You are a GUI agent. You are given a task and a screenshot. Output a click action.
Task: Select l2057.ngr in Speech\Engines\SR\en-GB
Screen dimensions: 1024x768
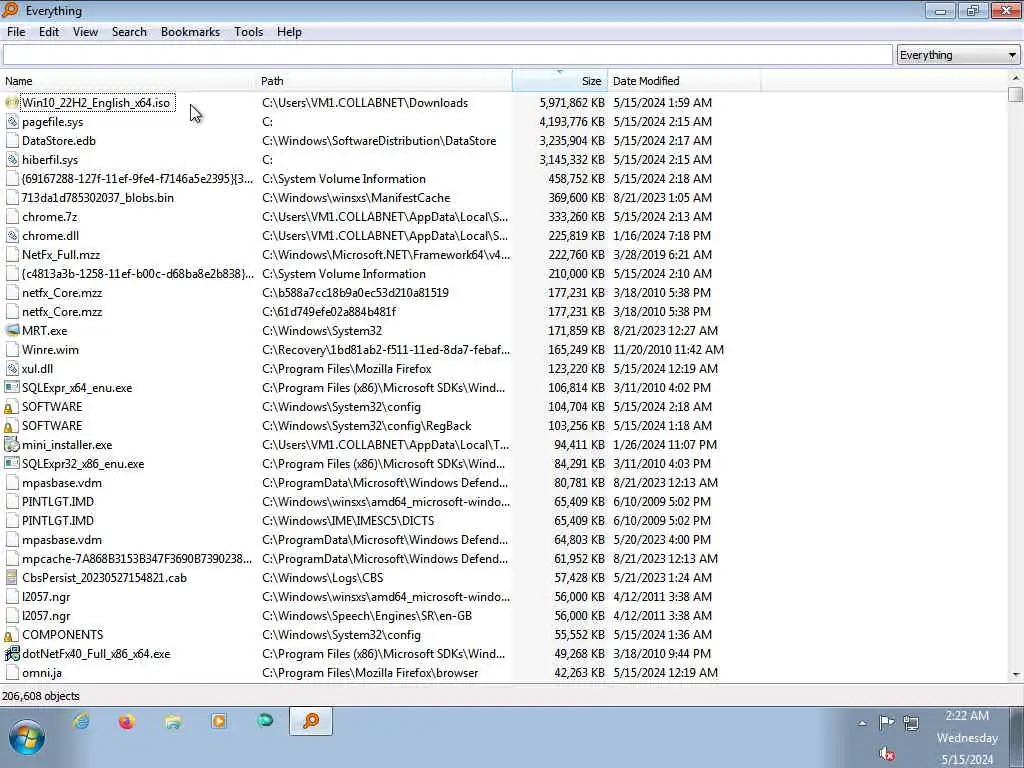click(x=46, y=615)
